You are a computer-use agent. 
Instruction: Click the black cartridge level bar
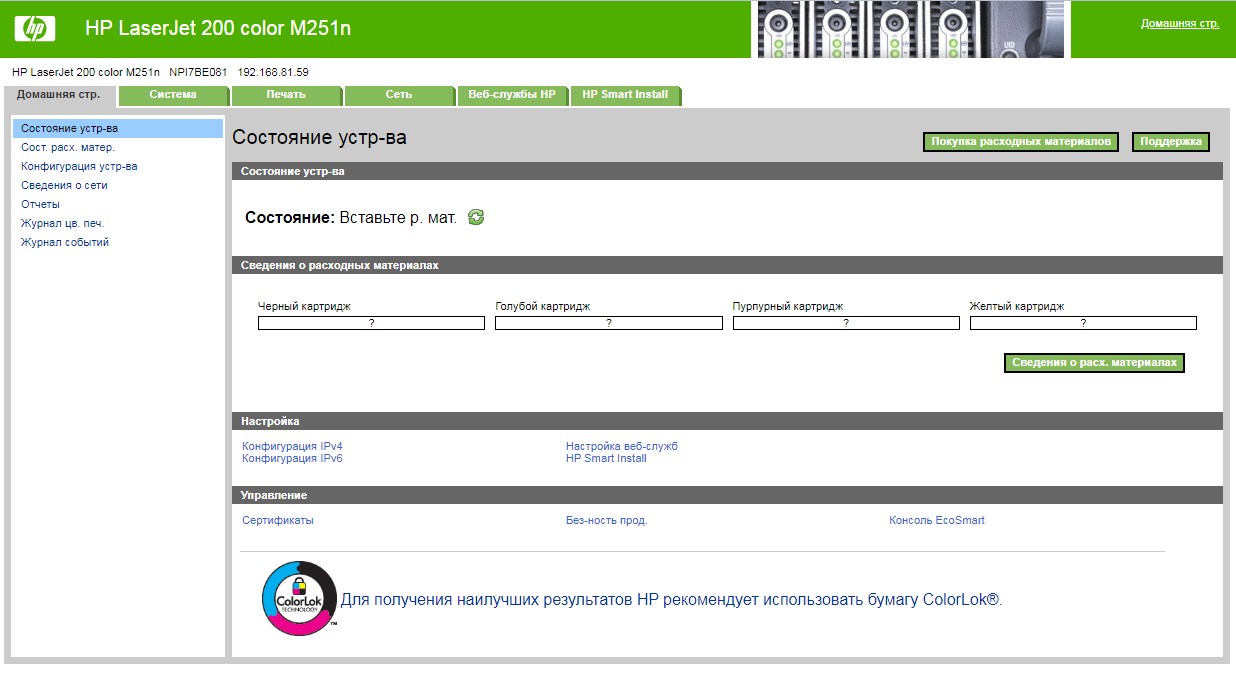(371, 323)
